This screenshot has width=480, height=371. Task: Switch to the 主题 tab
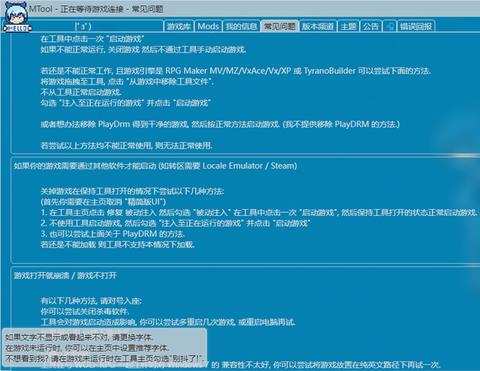pyautogui.click(x=348, y=26)
